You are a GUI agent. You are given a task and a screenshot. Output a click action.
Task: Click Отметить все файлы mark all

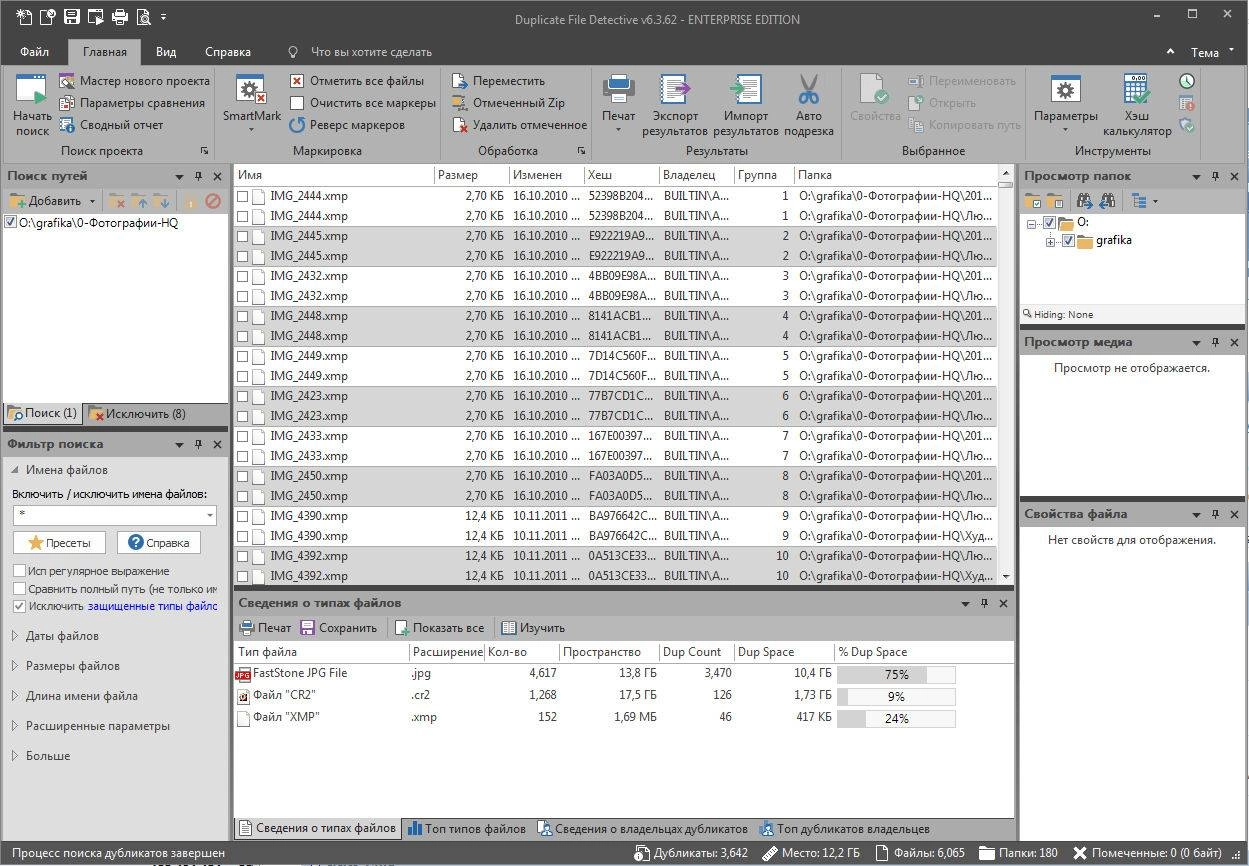(356, 81)
